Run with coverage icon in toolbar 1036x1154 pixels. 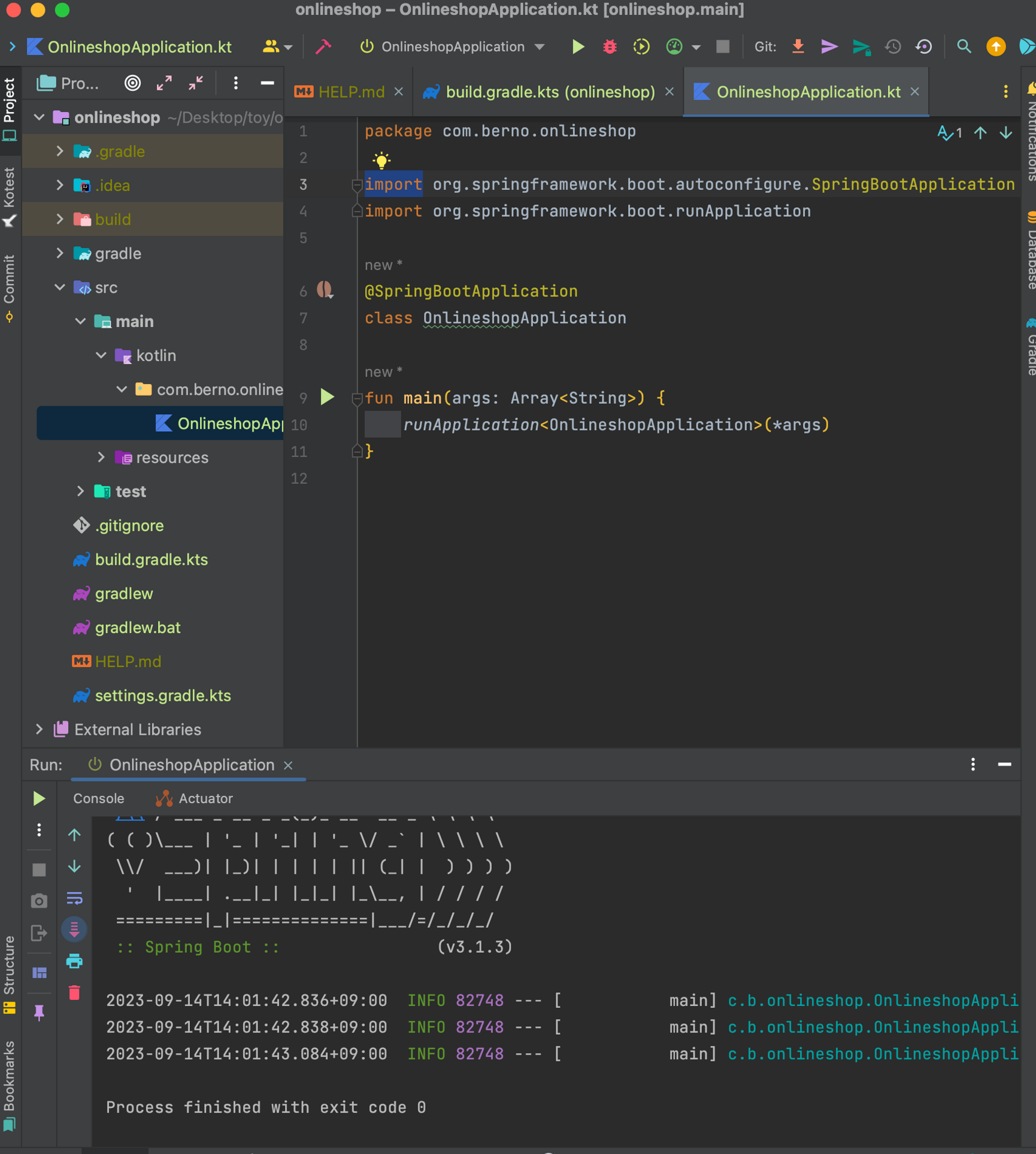click(641, 47)
